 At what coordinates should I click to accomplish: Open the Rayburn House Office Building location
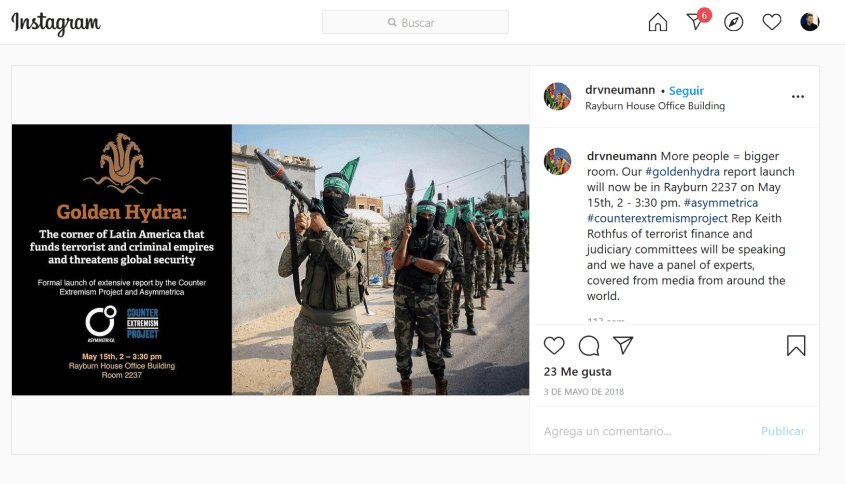pos(655,106)
